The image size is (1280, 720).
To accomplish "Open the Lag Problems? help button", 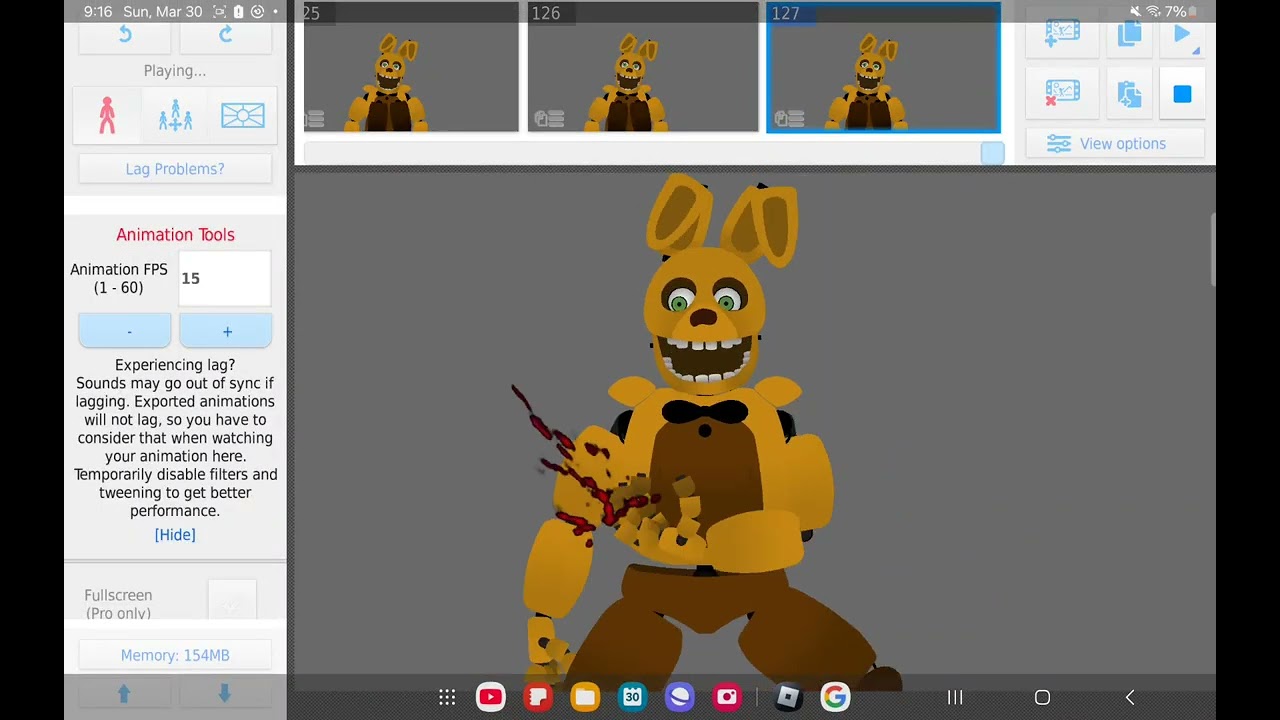I will click(x=175, y=169).
